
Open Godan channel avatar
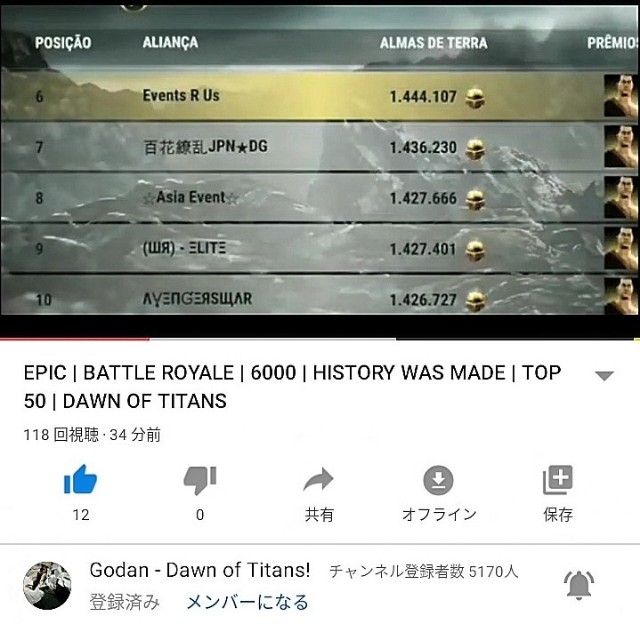(47, 585)
